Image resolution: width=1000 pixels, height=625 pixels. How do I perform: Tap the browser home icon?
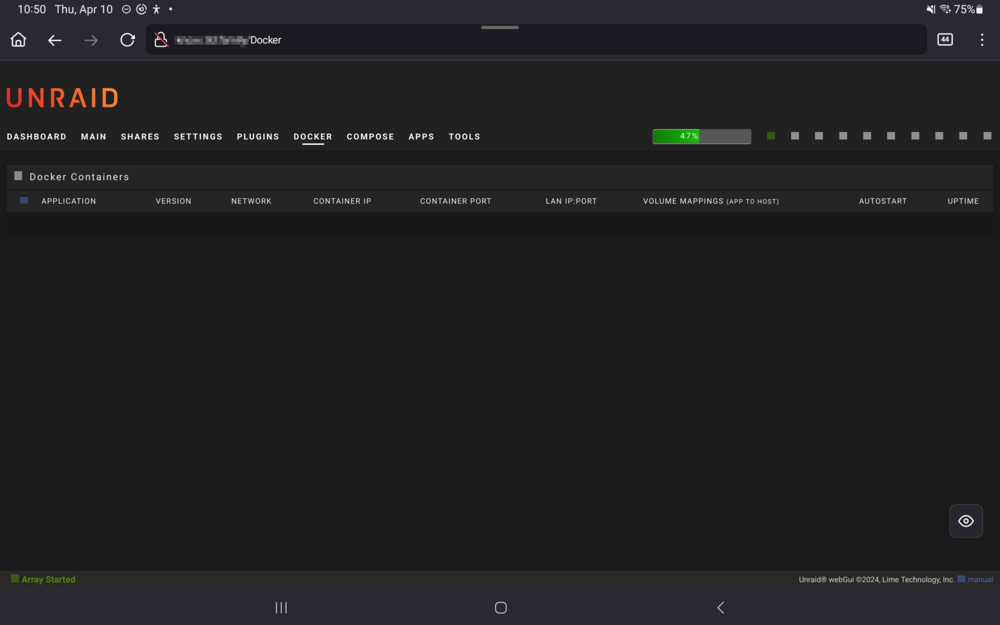18,40
